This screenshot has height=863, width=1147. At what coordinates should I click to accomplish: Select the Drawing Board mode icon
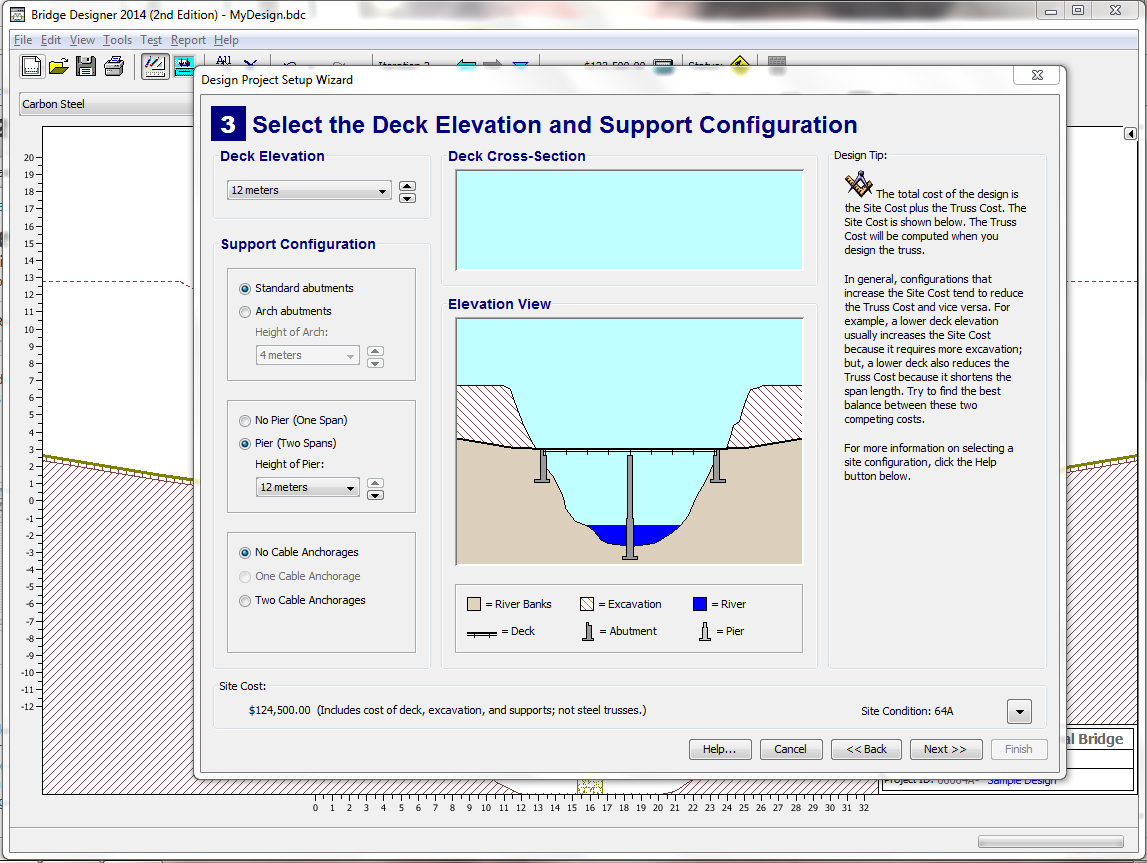coord(155,67)
